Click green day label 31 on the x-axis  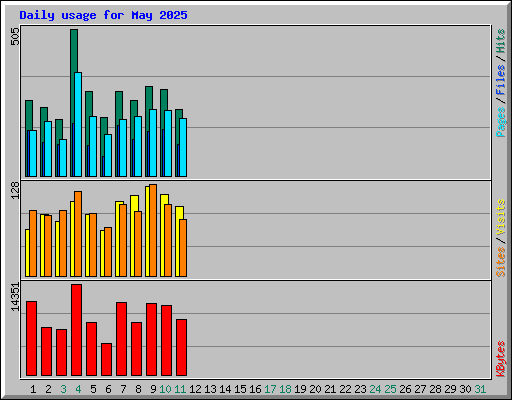click(x=480, y=389)
